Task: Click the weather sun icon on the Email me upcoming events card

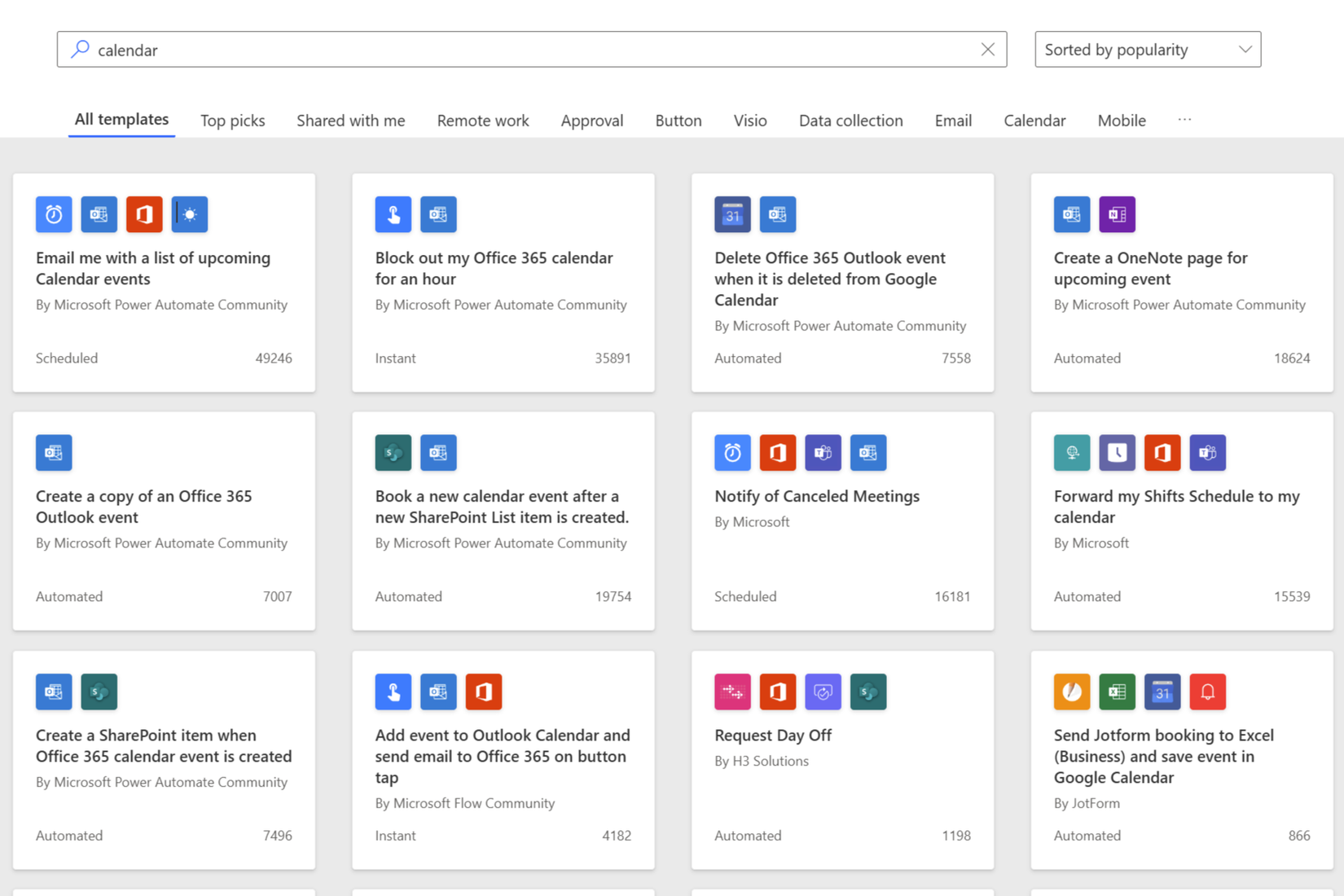Action: (190, 214)
